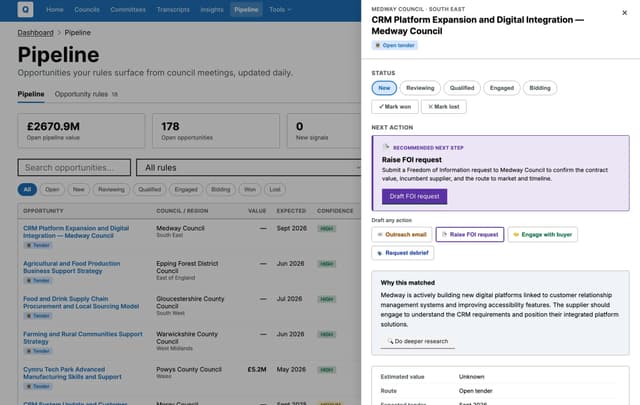Image resolution: width=640 pixels, height=405 pixels.
Task: Click the Medway Council cell in table
Action: click(x=180, y=231)
